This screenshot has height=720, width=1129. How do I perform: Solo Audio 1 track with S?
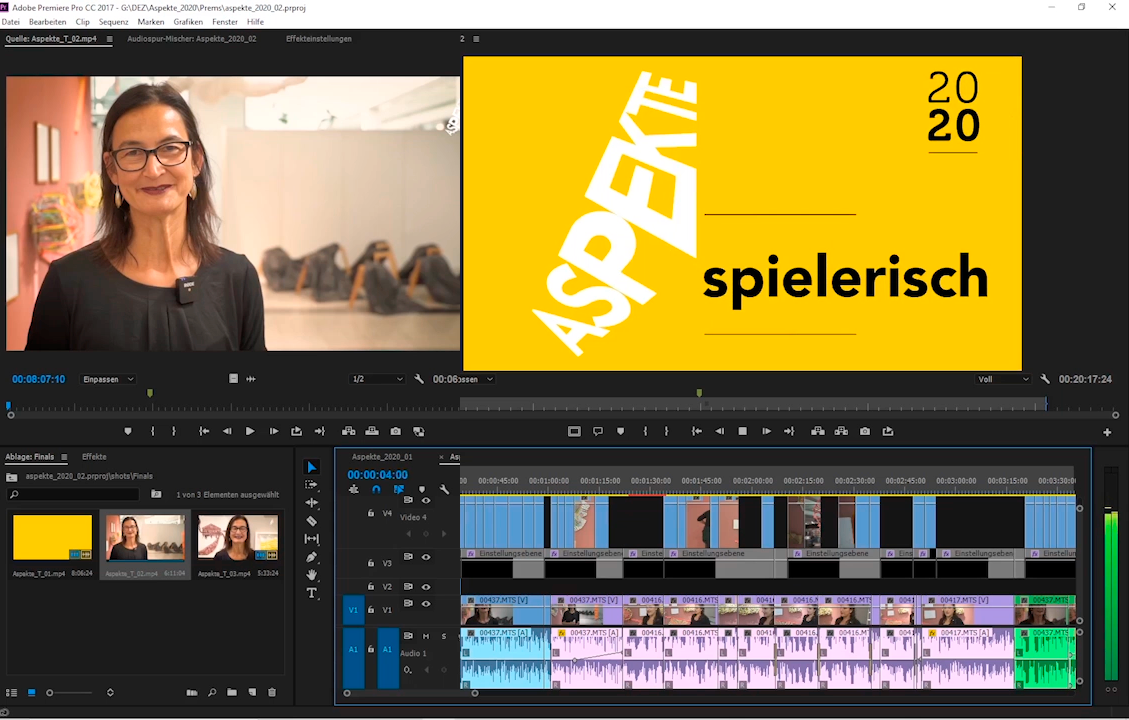pyautogui.click(x=444, y=636)
